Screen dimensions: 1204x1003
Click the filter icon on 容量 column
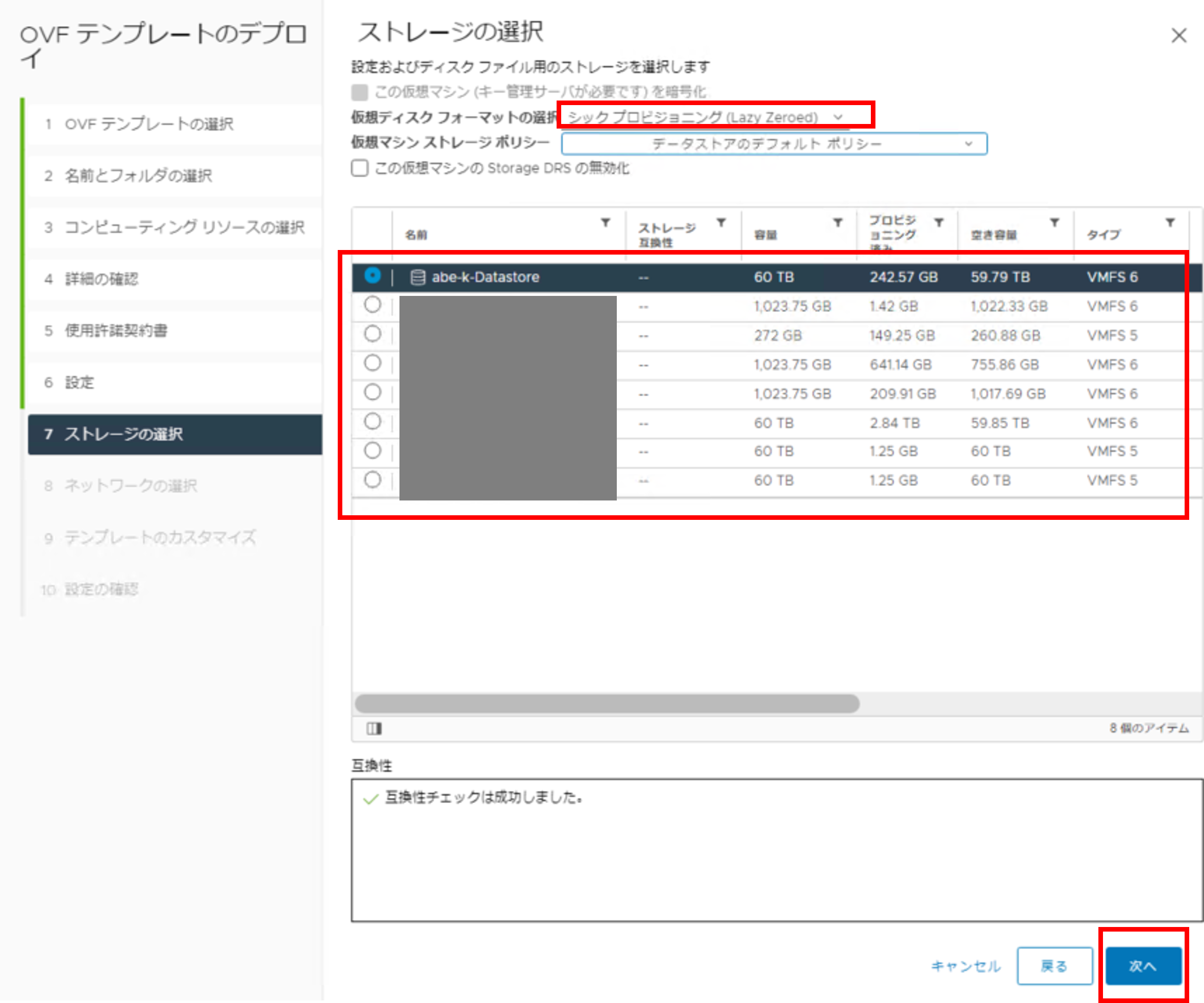point(838,222)
